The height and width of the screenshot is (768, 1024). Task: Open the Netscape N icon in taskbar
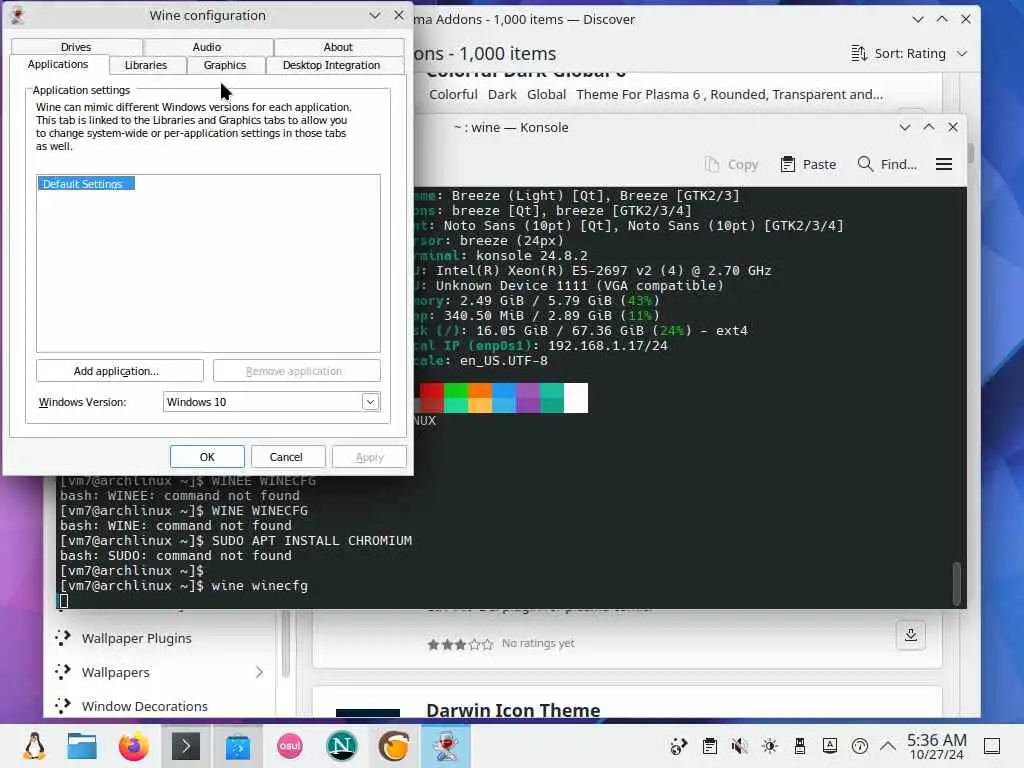342,746
